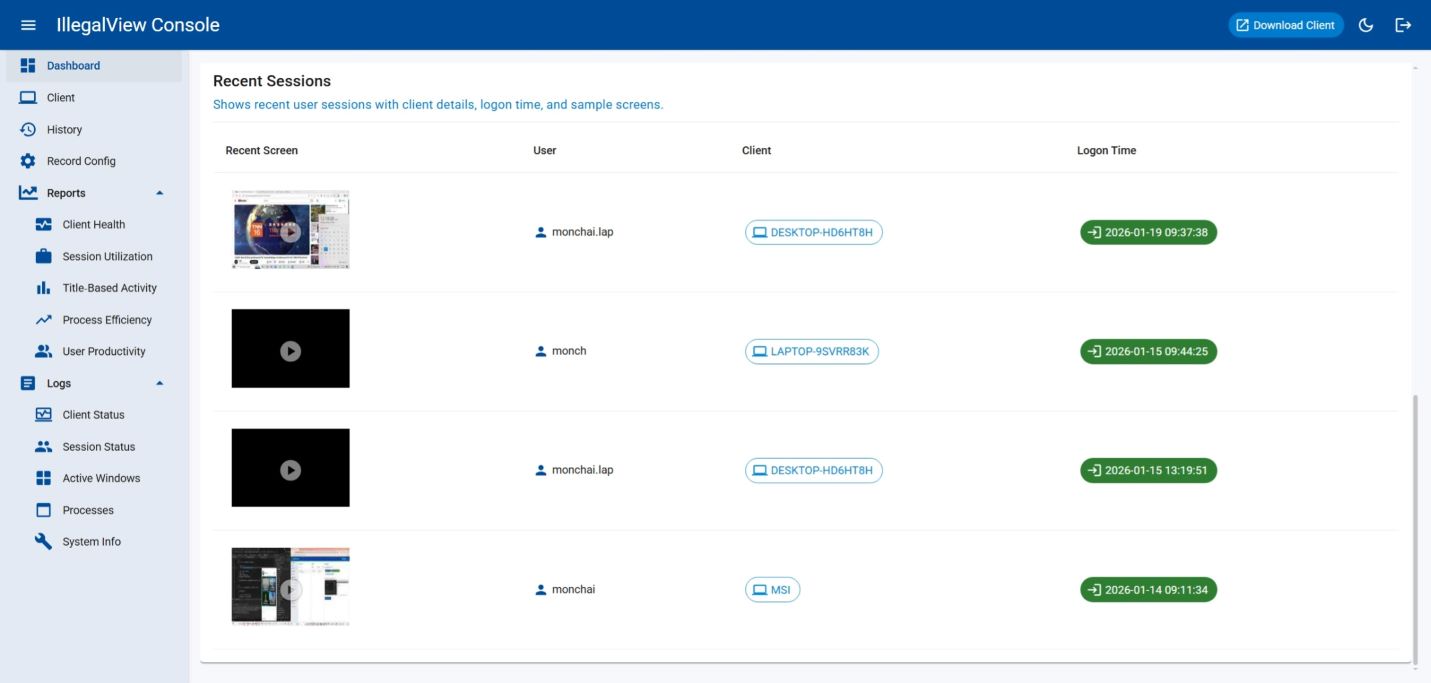Image resolution: width=1431 pixels, height=683 pixels.
Task: Open the Dashboard menu item
Action: point(73,66)
